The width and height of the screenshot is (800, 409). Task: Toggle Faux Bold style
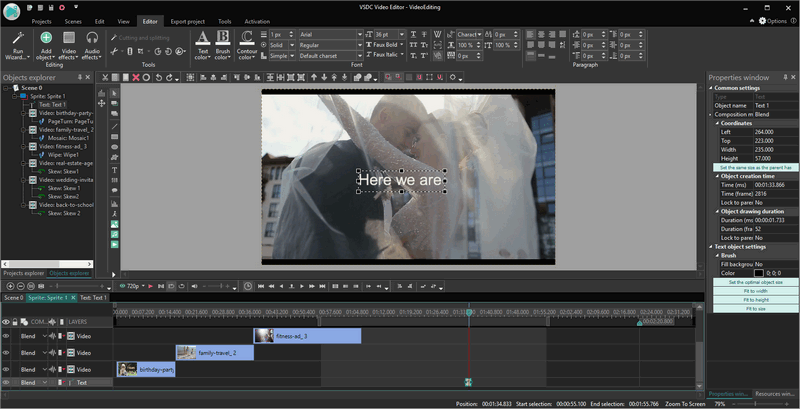click(385, 45)
